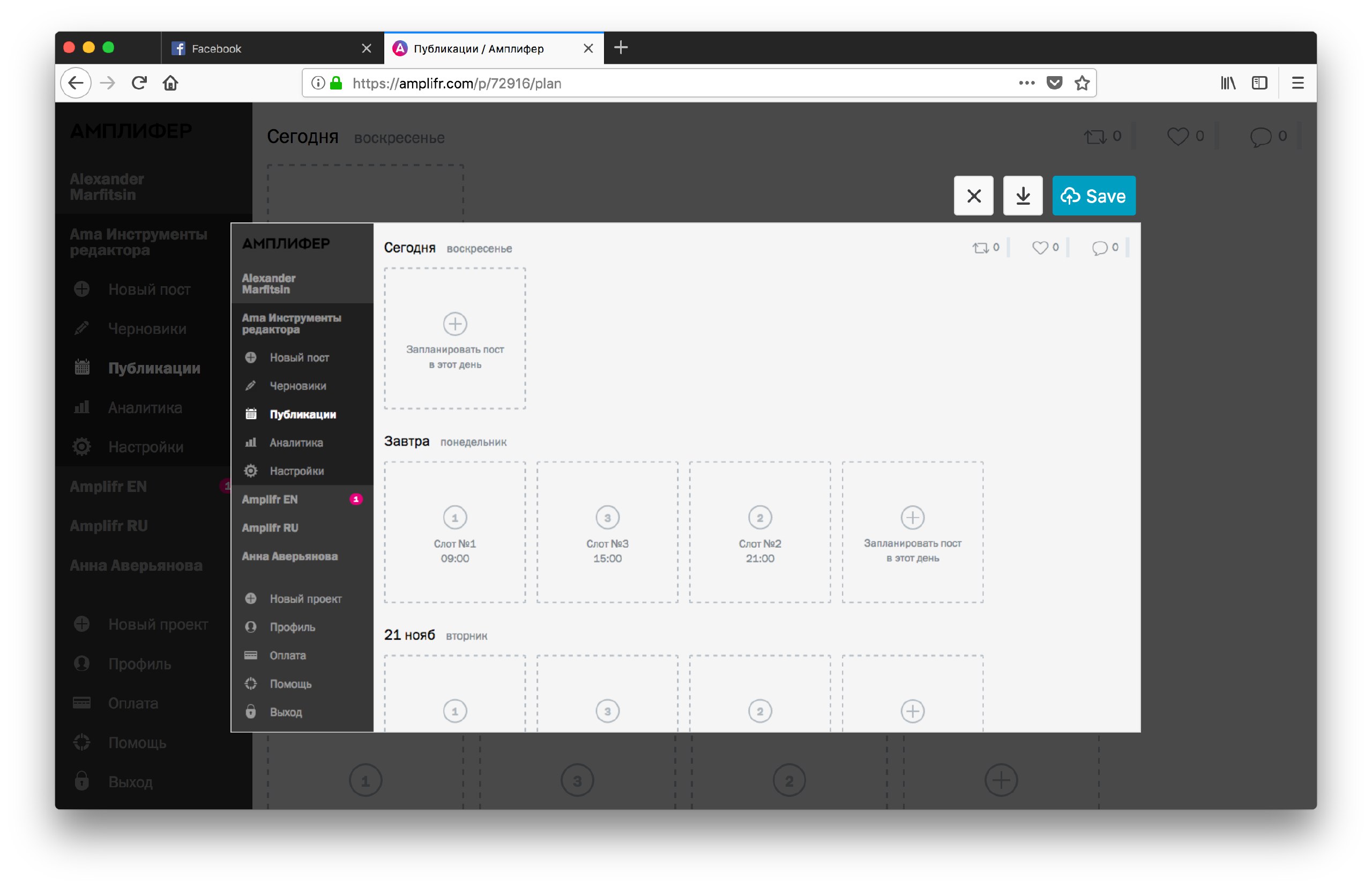Bookmark this page with the star

point(1082,83)
